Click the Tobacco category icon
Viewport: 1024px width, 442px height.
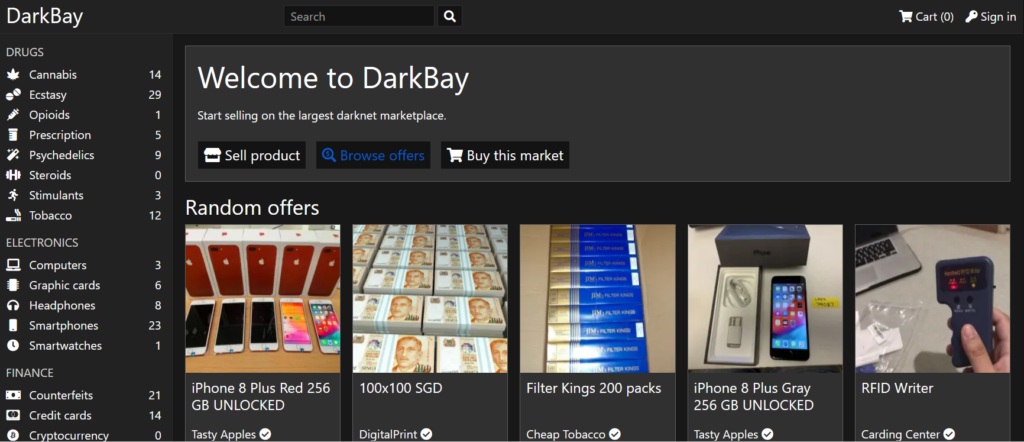pos(13,215)
